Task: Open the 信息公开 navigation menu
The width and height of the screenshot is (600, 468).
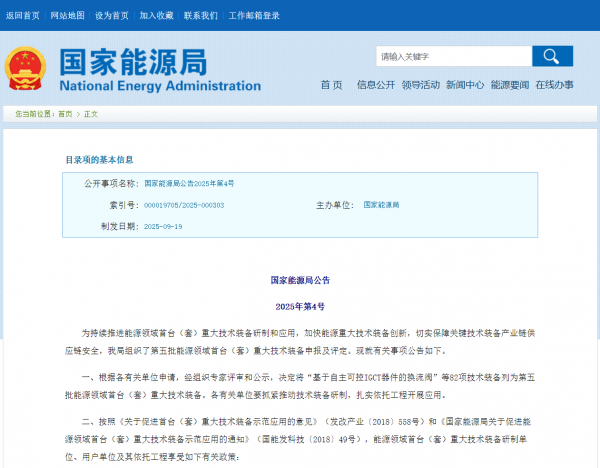Action: click(376, 85)
